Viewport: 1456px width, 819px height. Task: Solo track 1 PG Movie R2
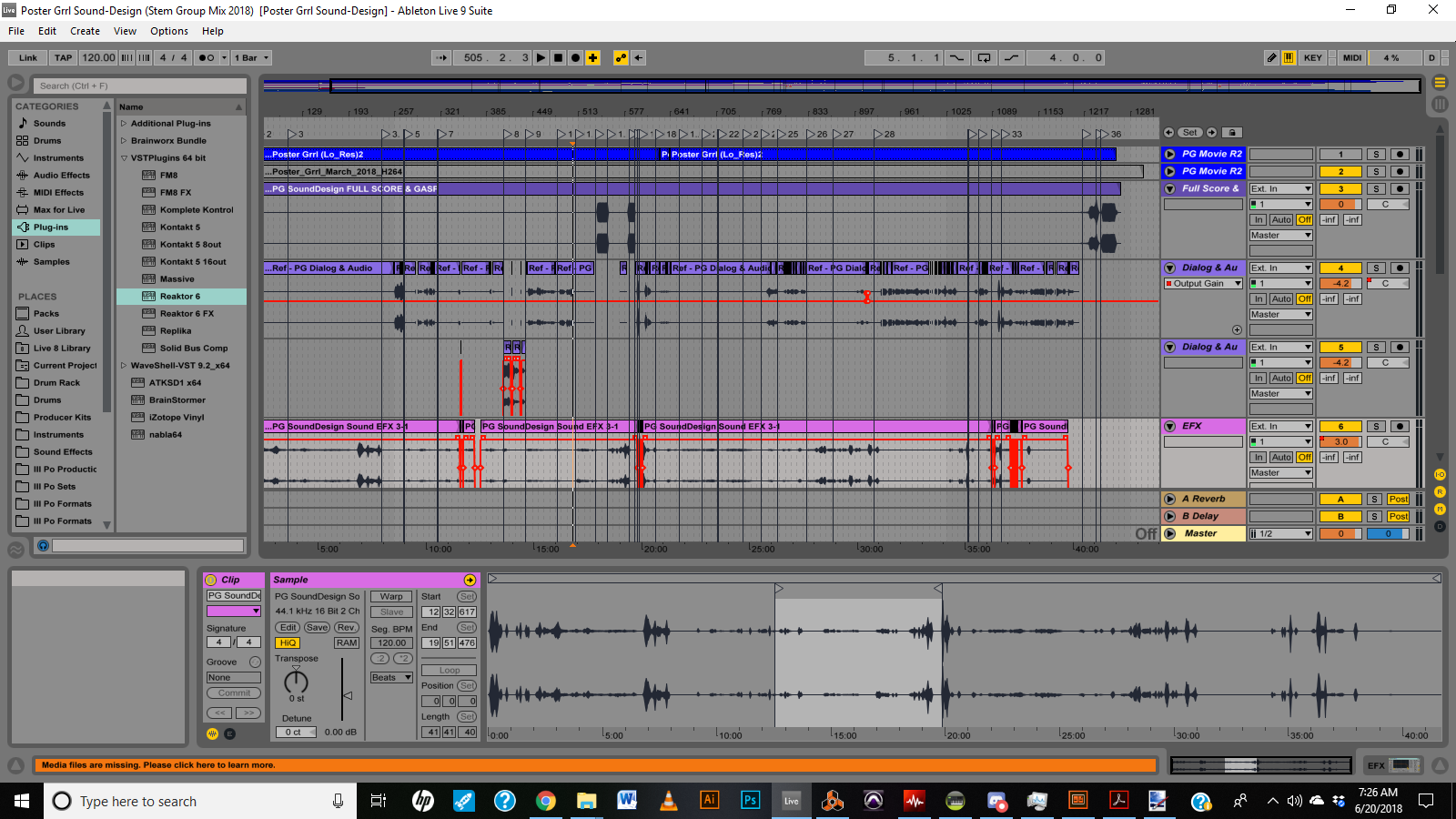click(x=1377, y=155)
